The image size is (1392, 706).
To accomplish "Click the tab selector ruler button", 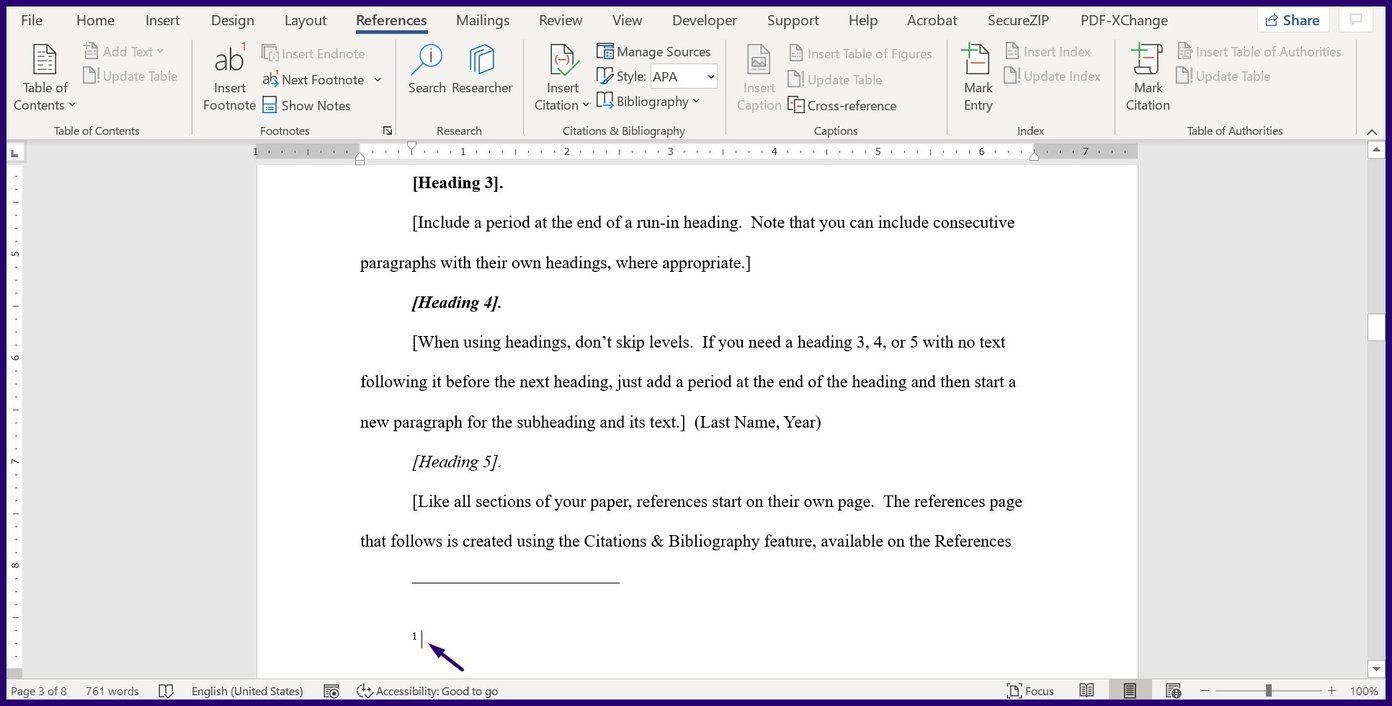I will point(15,153).
